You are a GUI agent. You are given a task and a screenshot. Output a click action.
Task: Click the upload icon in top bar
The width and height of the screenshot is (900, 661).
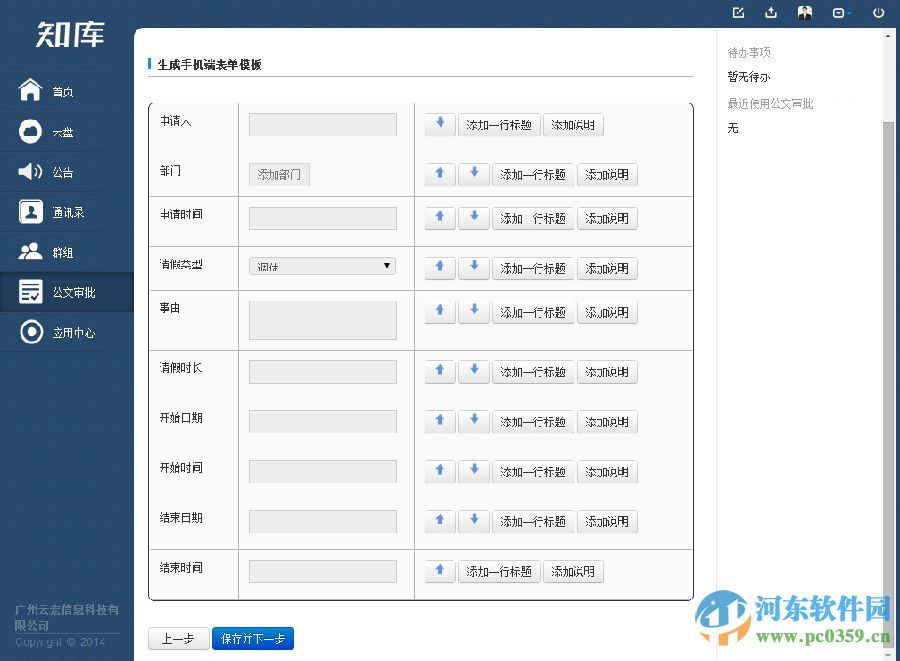point(770,13)
